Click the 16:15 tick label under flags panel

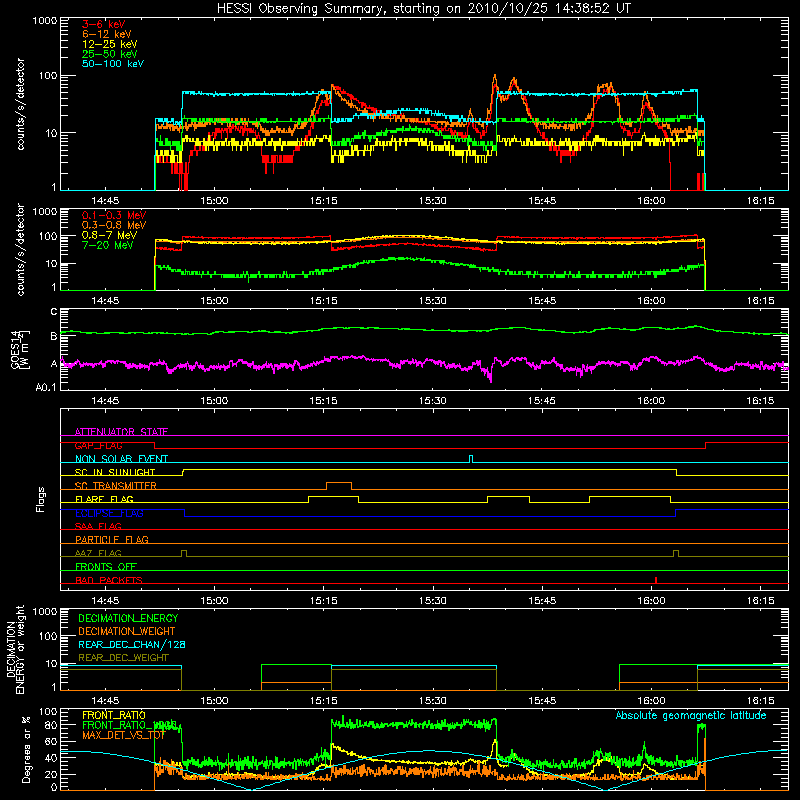coord(760,601)
